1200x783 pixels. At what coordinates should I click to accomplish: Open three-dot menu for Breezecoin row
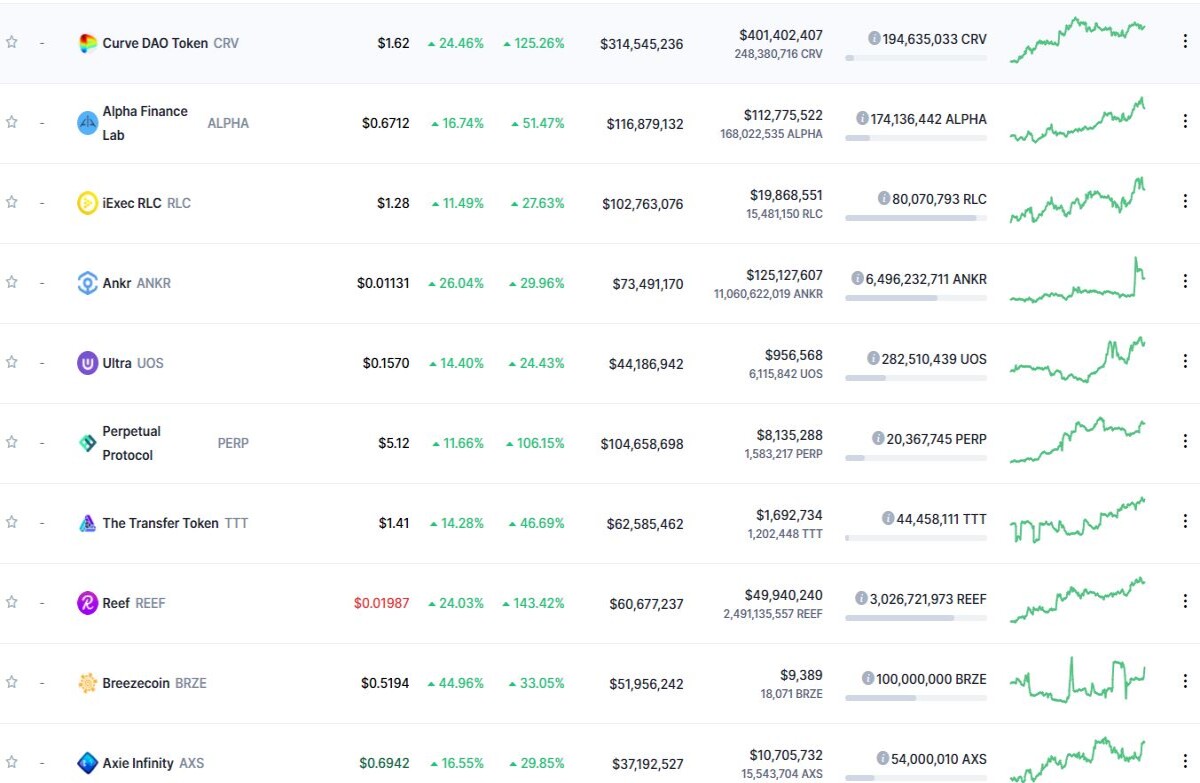[1185, 682]
